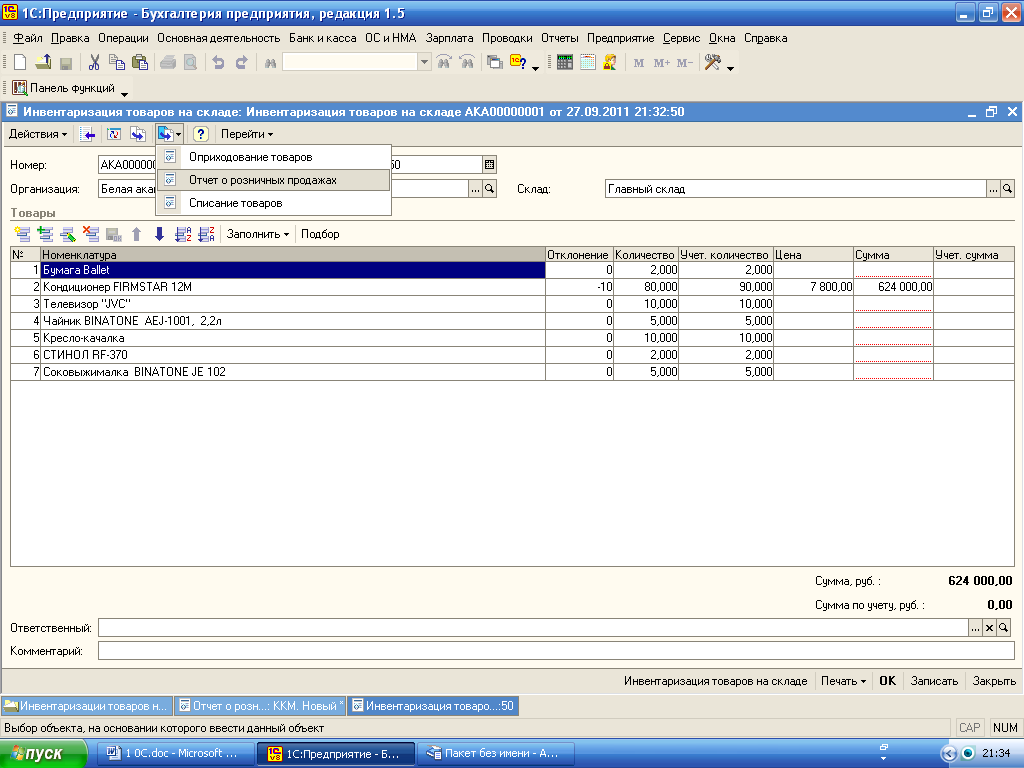Move row down with the blue down arrow
Screen dimensions: 1024x768
click(159, 234)
